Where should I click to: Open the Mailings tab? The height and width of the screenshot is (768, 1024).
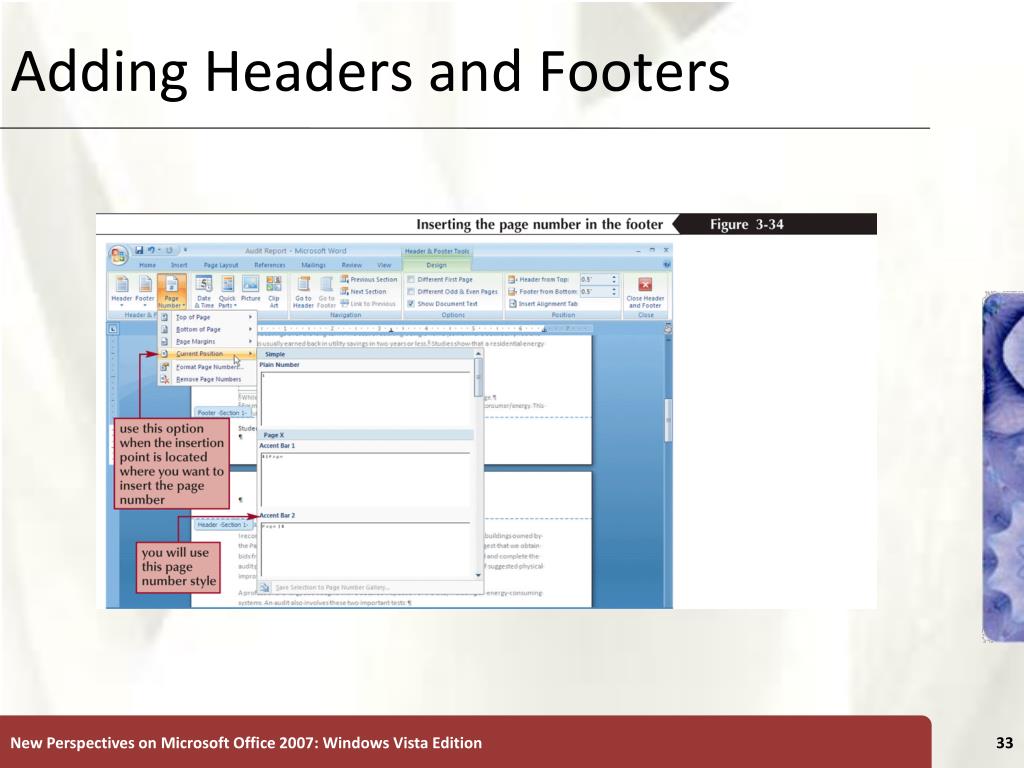(x=313, y=265)
